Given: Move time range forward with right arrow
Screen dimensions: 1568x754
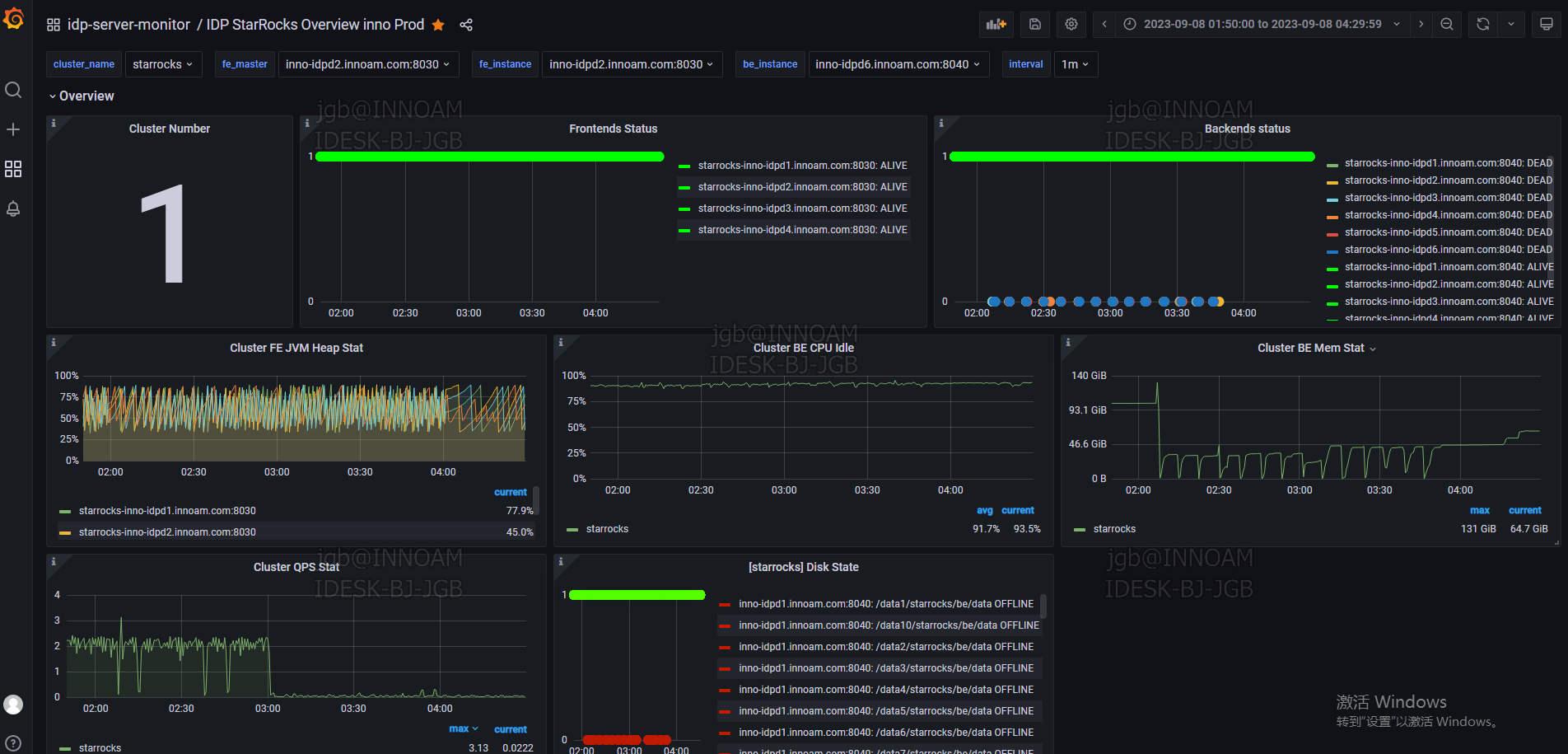Looking at the screenshot, I should (1421, 24).
